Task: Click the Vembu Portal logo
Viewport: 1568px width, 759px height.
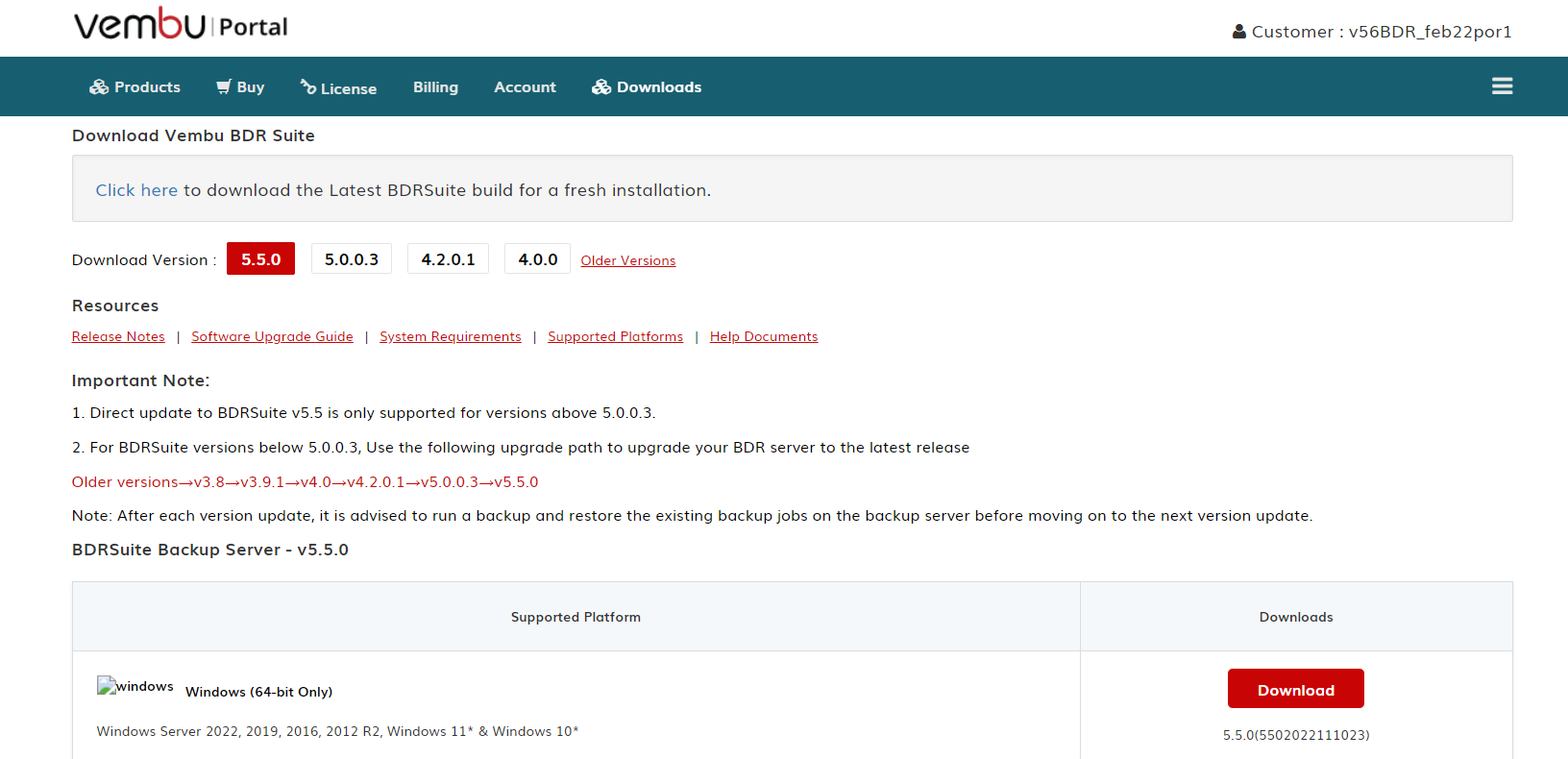Action: point(181,24)
